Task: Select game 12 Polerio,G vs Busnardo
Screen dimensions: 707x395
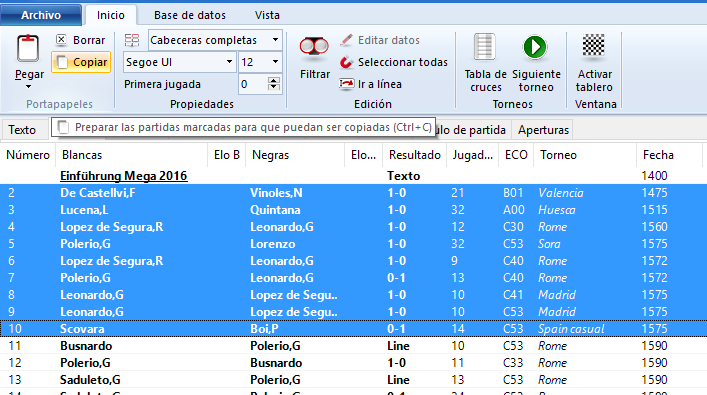Action: 354,363
